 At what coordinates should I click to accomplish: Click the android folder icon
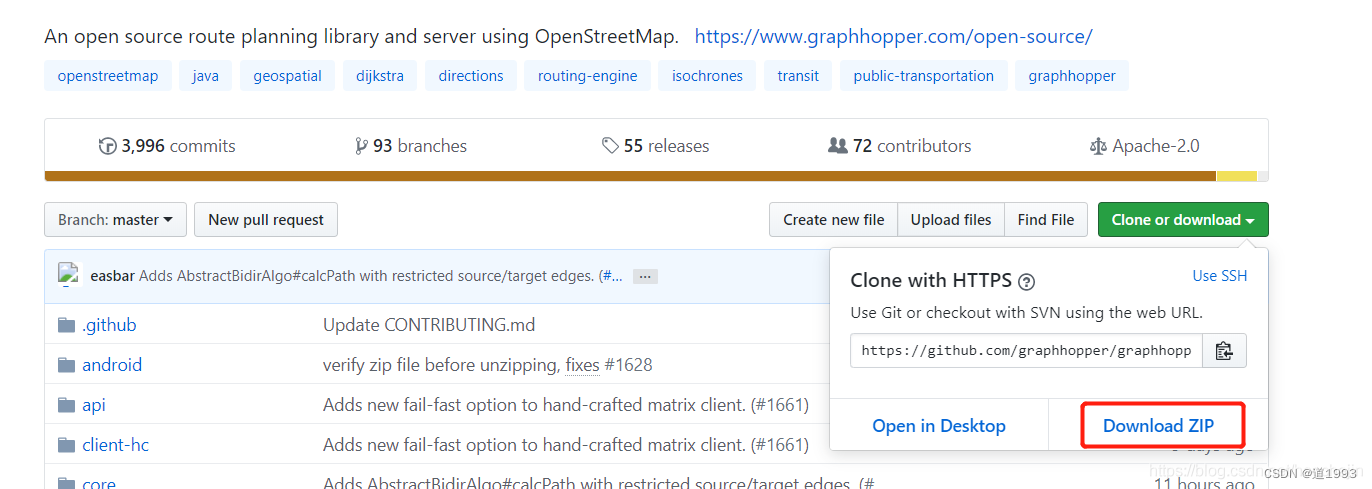(x=67, y=365)
